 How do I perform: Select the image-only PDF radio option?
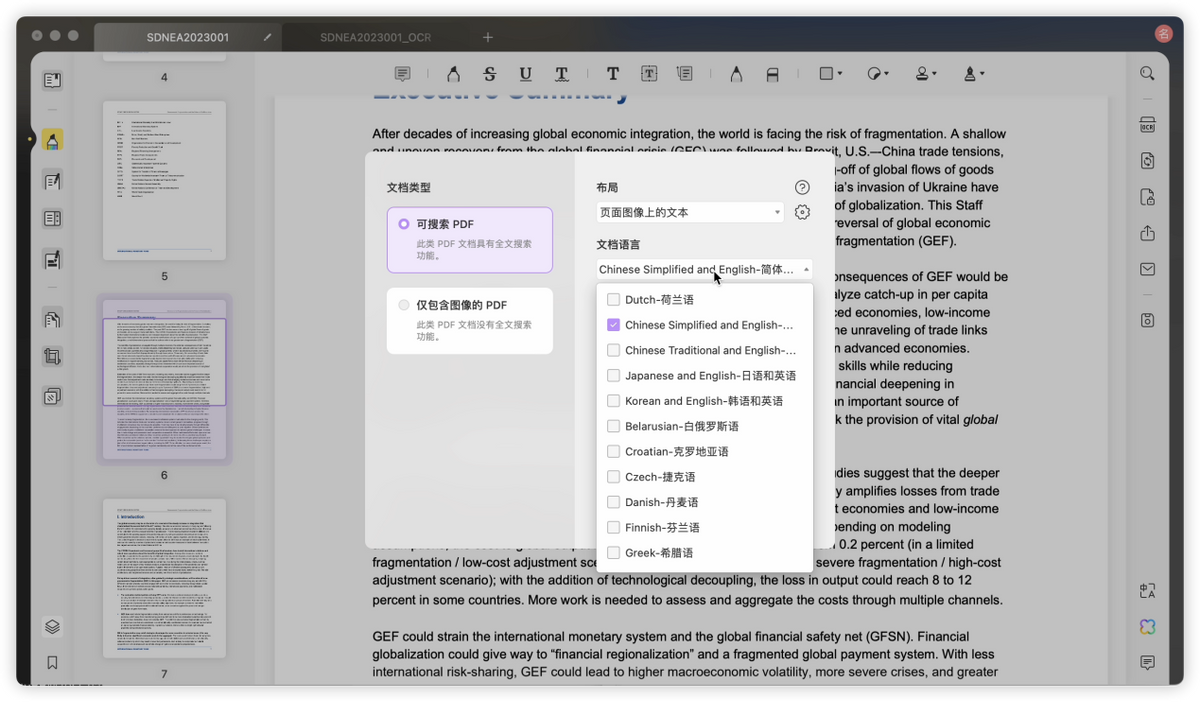pyautogui.click(x=404, y=305)
